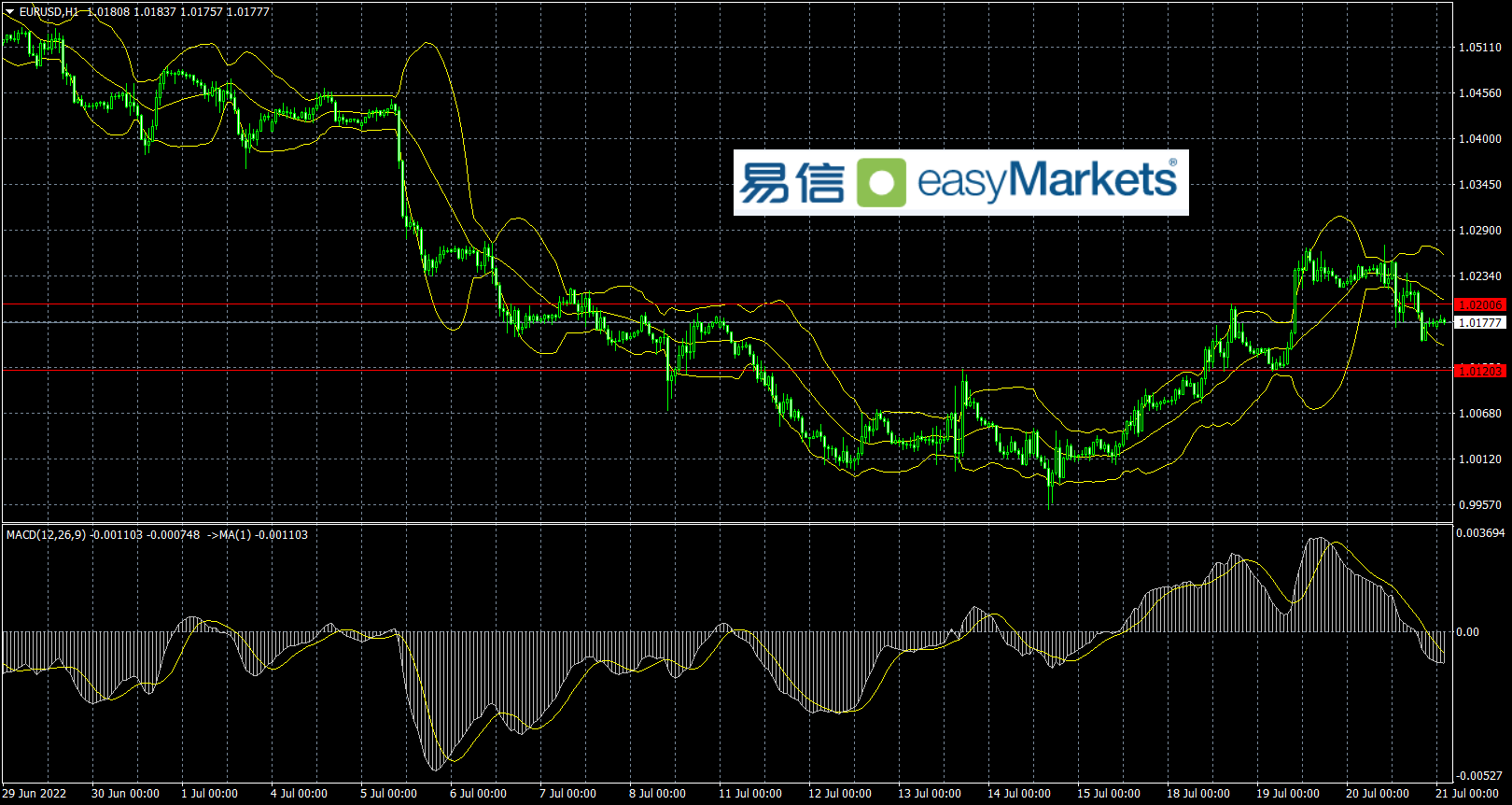
Task: Click the 13 Jul 00:00 date label
Action: [930, 794]
